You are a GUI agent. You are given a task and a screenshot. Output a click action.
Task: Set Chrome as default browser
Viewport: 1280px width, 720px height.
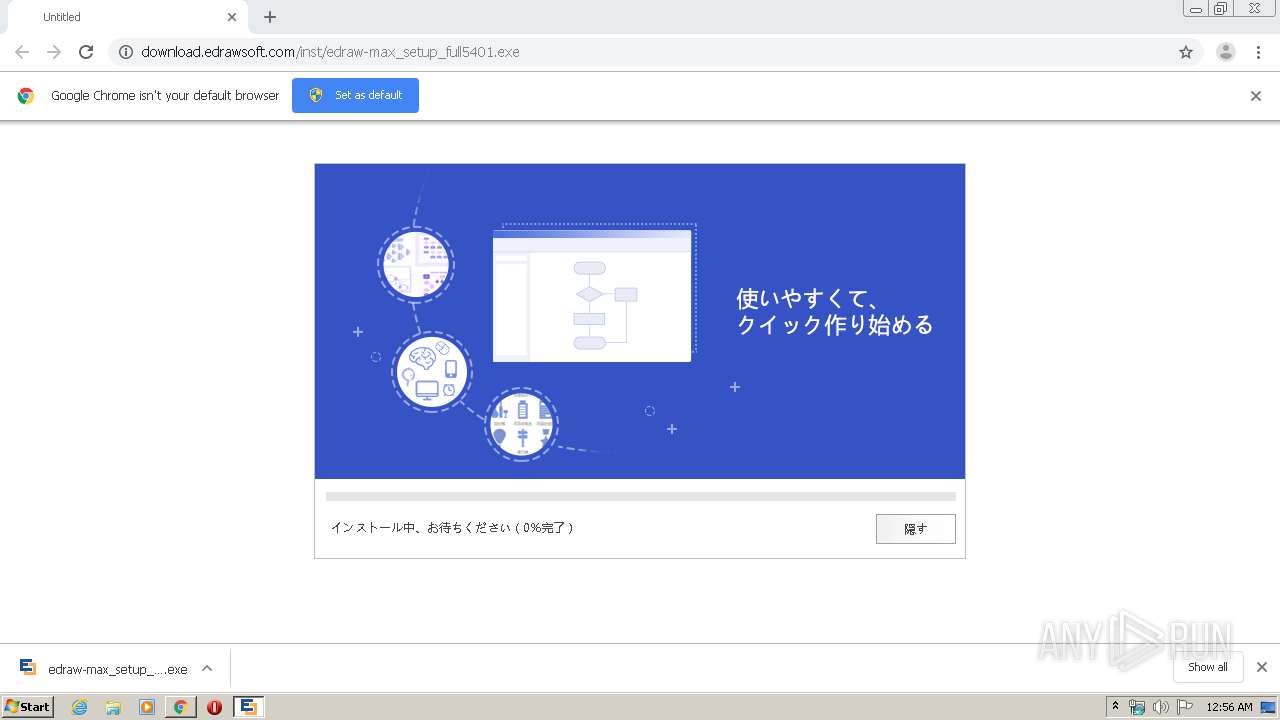click(x=355, y=95)
